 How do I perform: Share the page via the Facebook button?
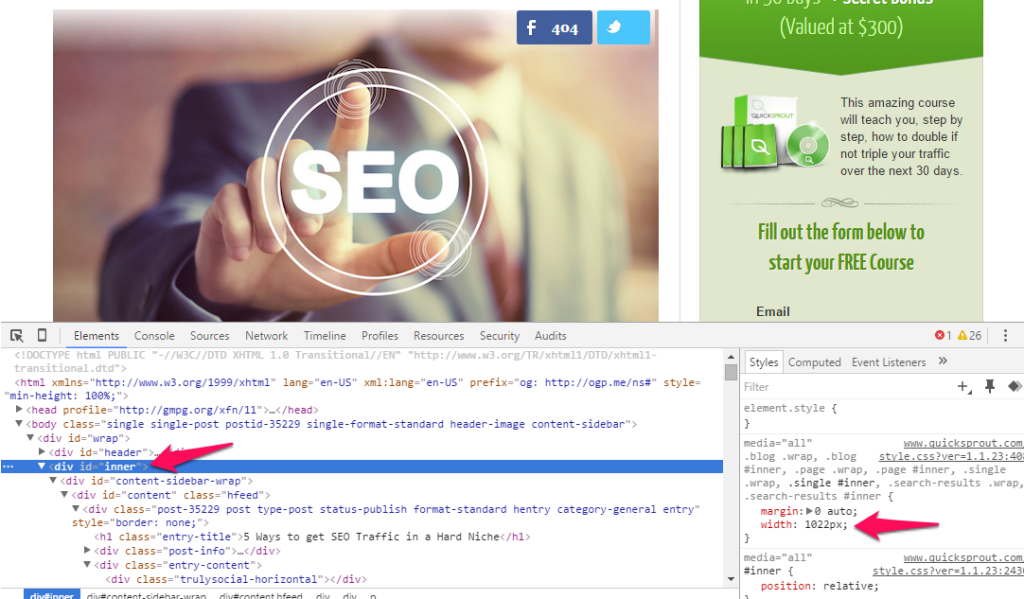pyautogui.click(x=554, y=27)
